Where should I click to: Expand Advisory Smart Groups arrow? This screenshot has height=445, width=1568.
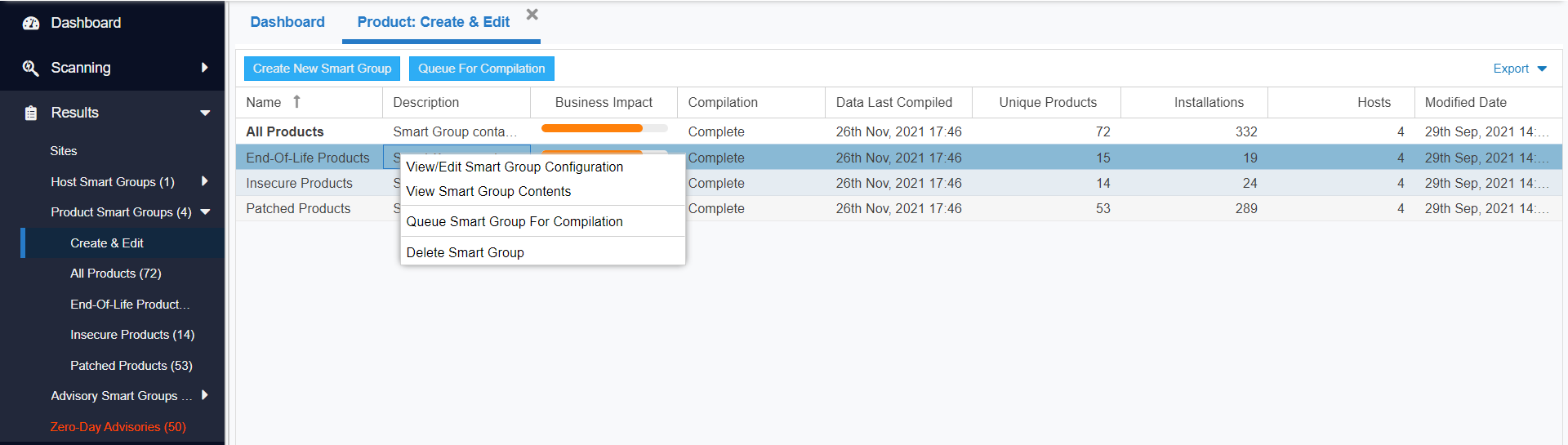[x=204, y=395]
